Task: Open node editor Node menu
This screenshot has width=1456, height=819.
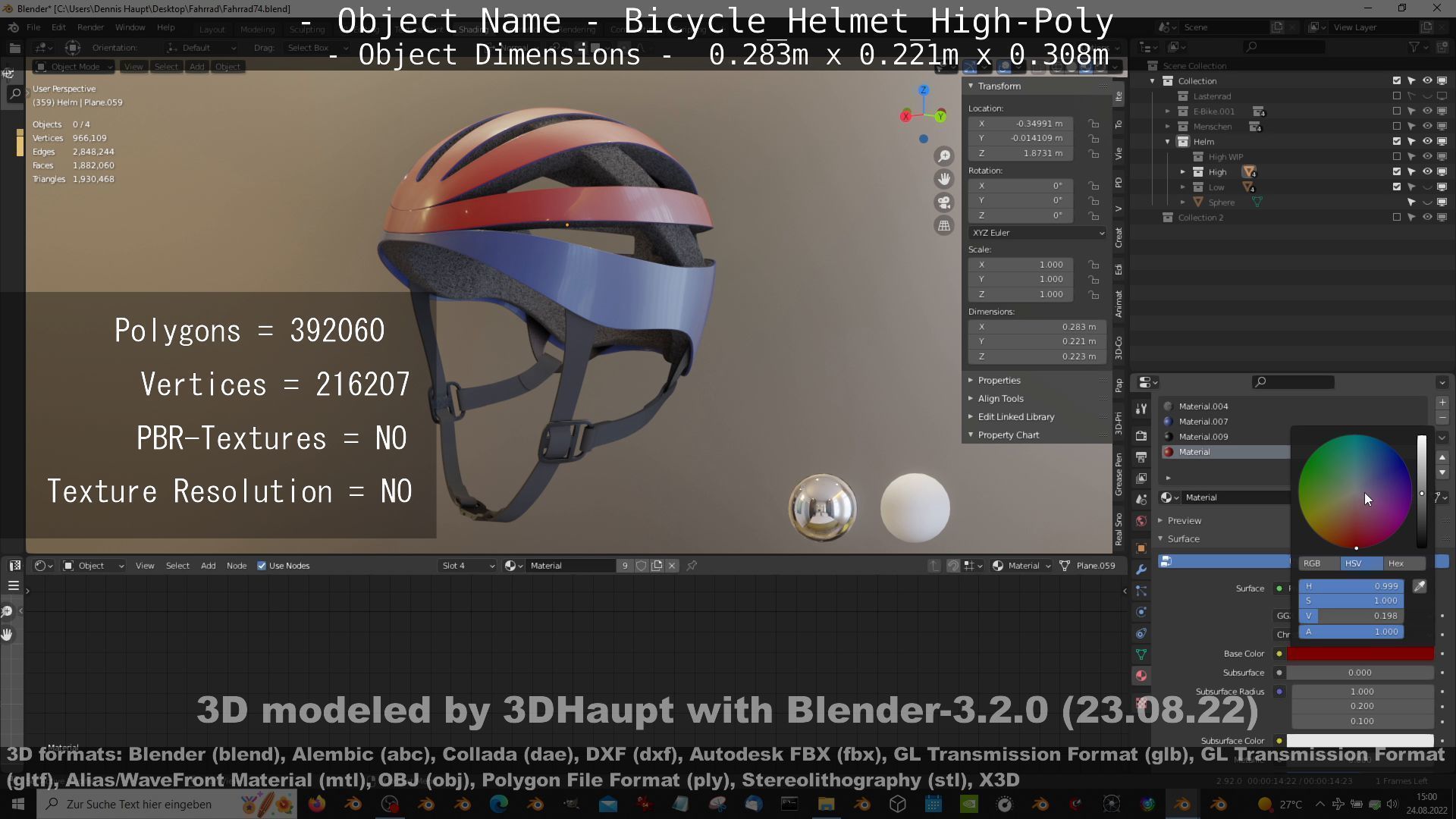Action: point(237,566)
